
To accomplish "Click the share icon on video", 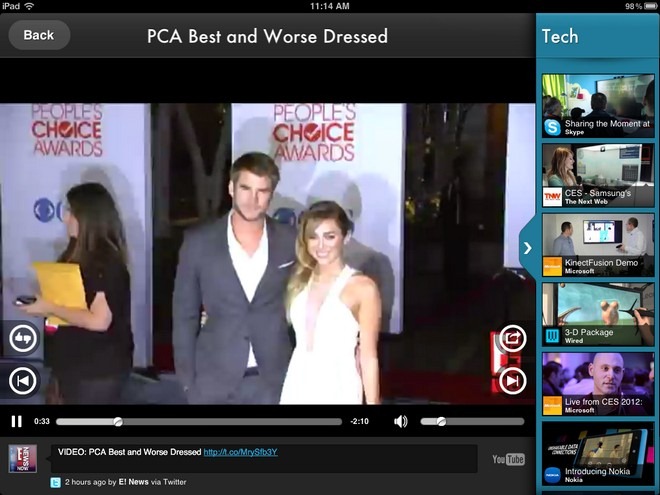I will coord(512,338).
